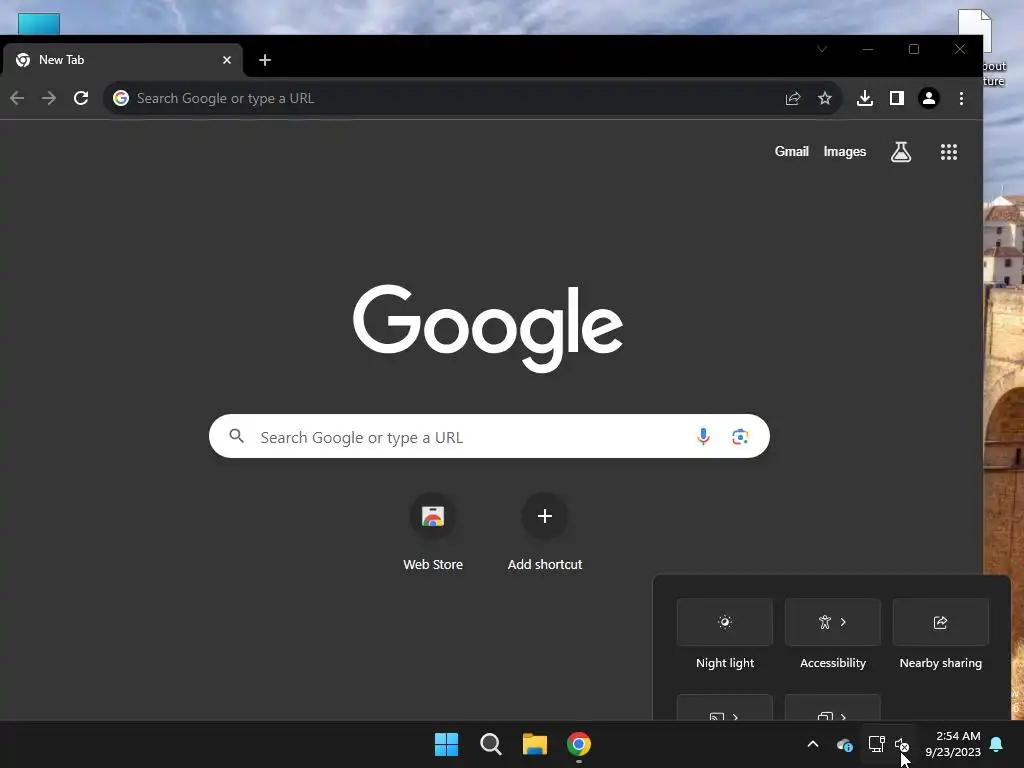The width and height of the screenshot is (1024, 768).
Task: Click the muted volume tray icon
Action: [x=902, y=744]
